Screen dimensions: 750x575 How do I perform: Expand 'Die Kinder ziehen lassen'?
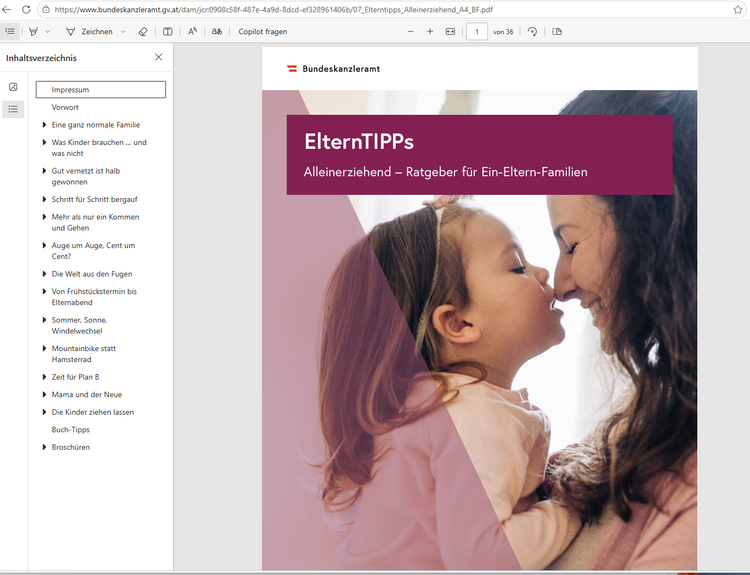[x=44, y=412]
